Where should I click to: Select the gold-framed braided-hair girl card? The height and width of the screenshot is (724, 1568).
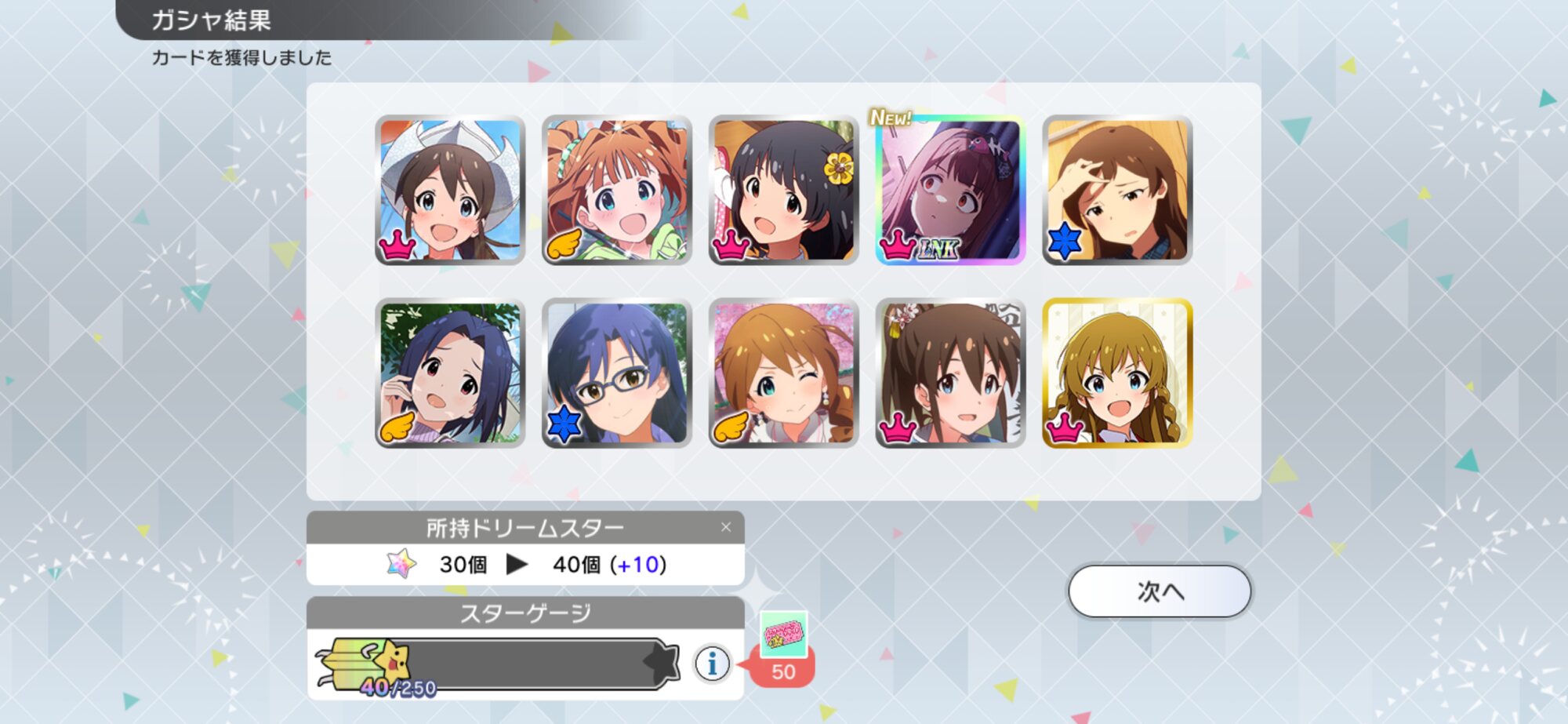pyautogui.click(x=1117, y=373)
